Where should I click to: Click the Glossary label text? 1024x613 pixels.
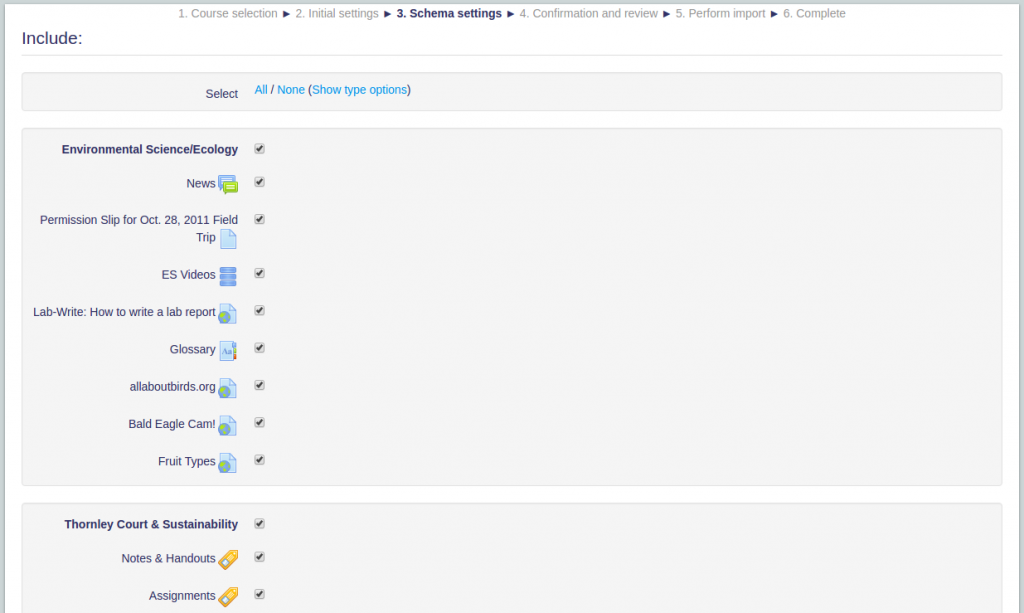point(192,349)
